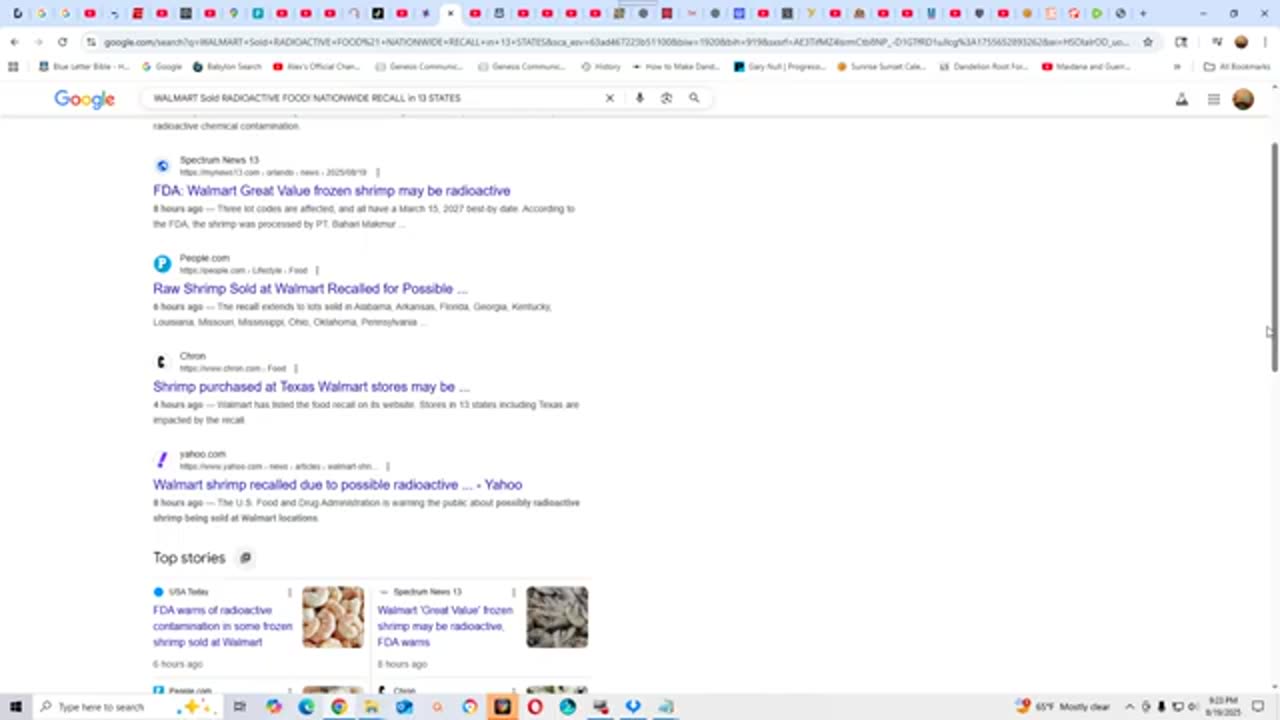Image resolution: width=1280 pixels, height=720 pixels.
Task: Go back to the previous page
Action: point(14,42)
